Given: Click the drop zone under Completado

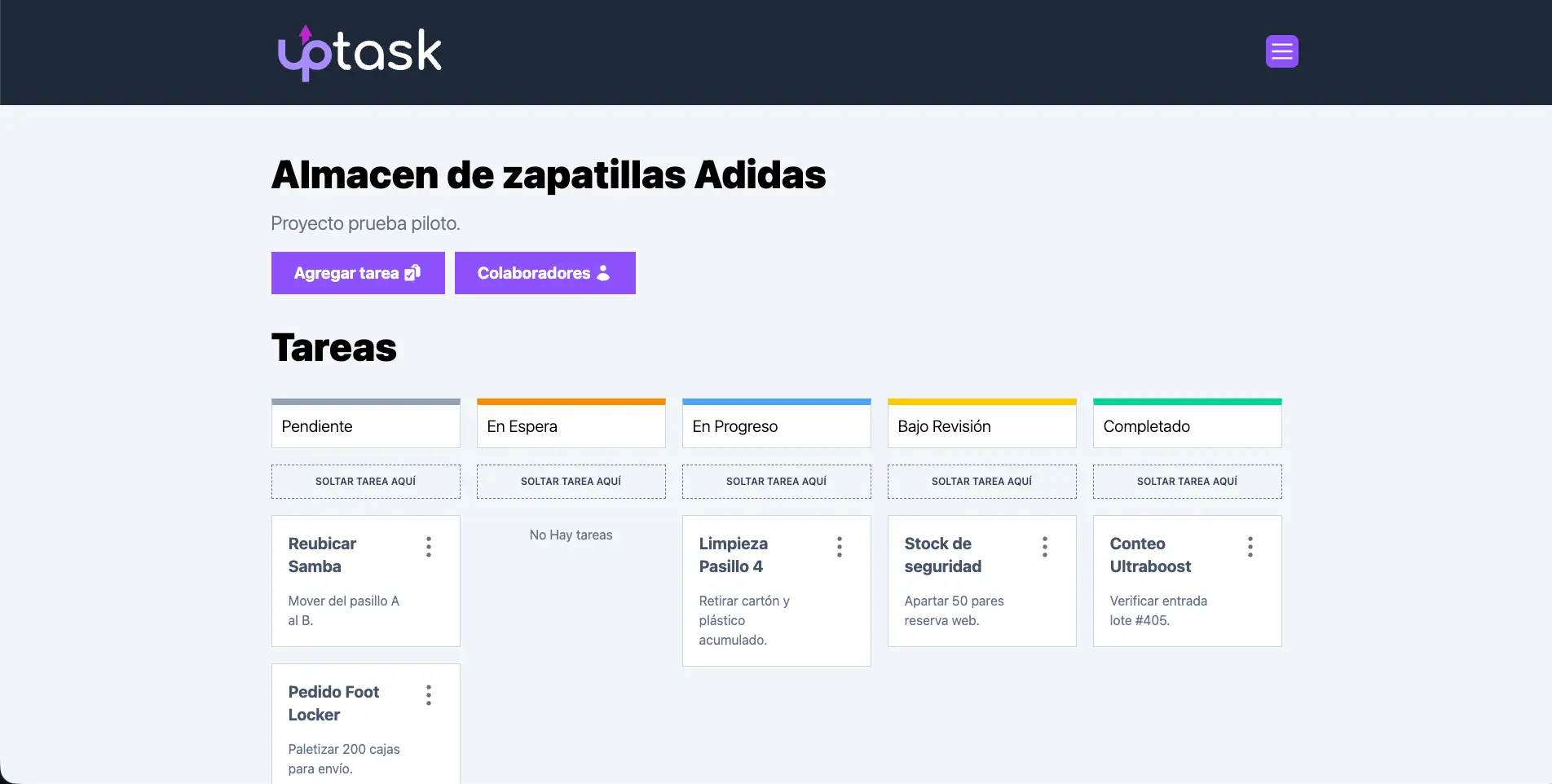Looking at the screenshot, I should click(1187, 482).
